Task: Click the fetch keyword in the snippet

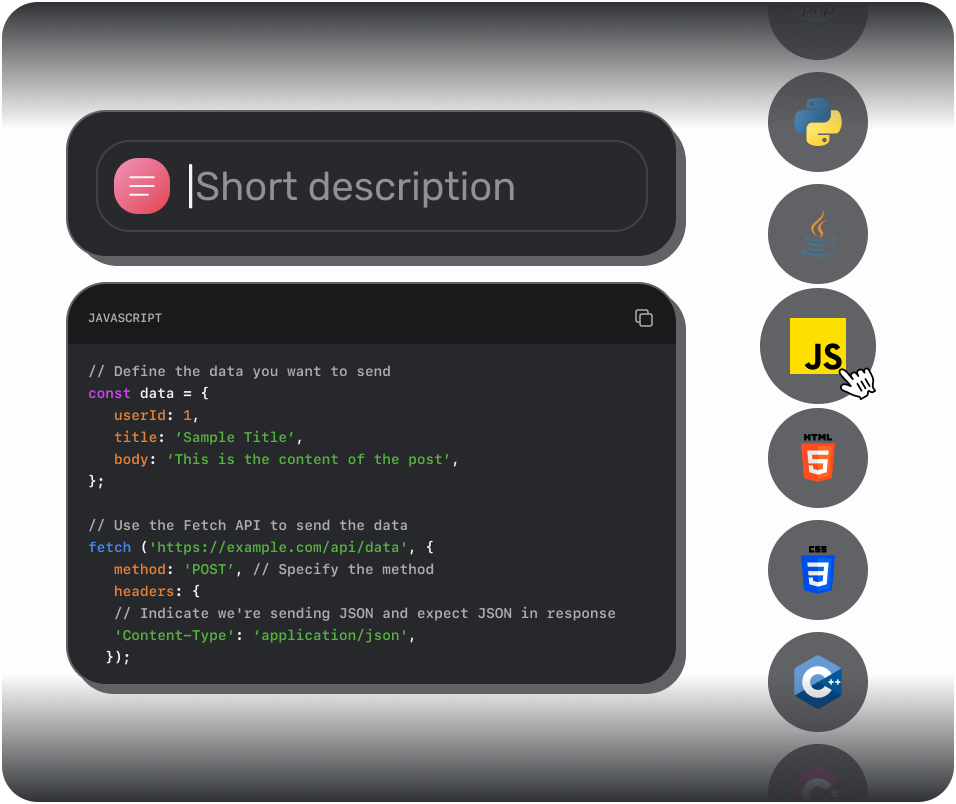Action: (110, 547)
